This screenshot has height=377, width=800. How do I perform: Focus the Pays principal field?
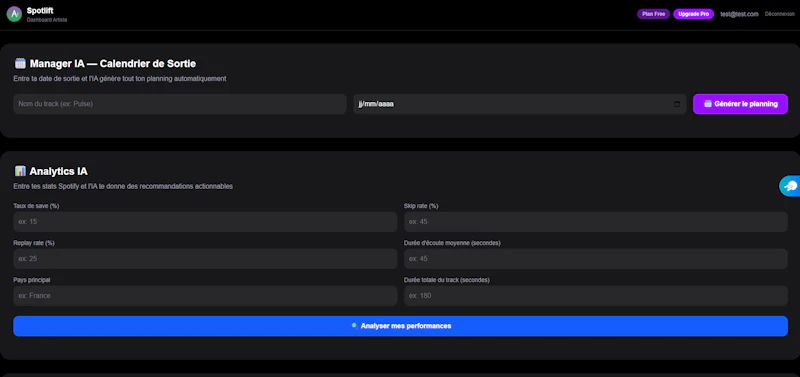point(205,296)
